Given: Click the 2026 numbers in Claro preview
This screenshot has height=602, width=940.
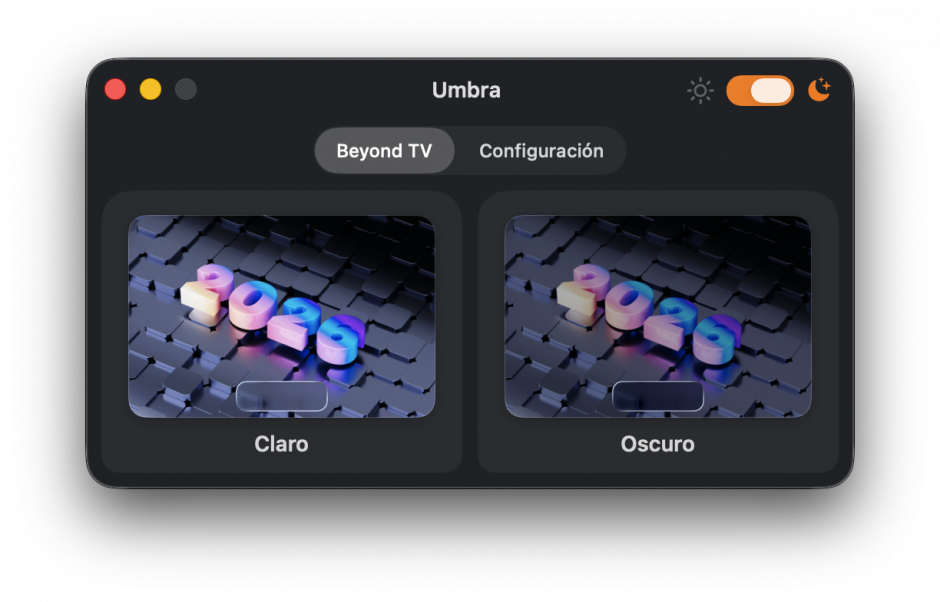Looking at the screenshot, I should (273, 313).
